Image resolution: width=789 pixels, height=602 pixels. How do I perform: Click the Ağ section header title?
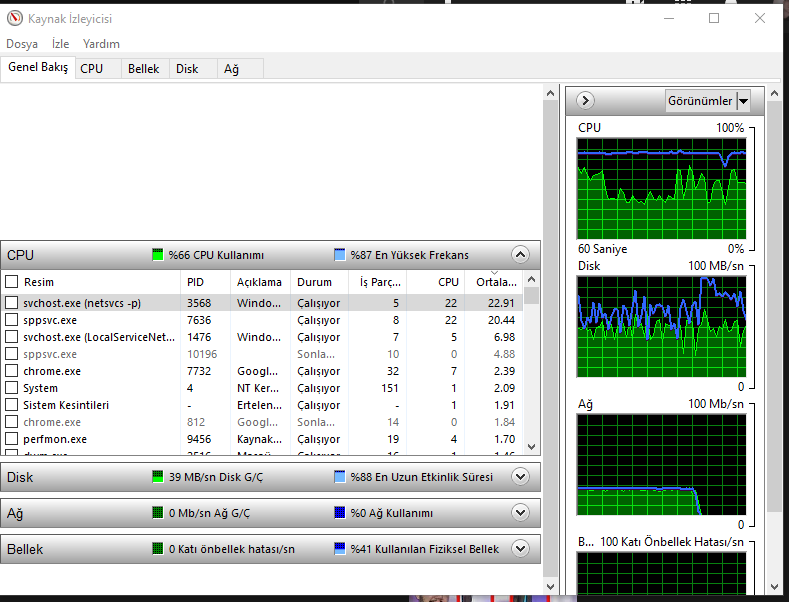(x=15, y=513)
